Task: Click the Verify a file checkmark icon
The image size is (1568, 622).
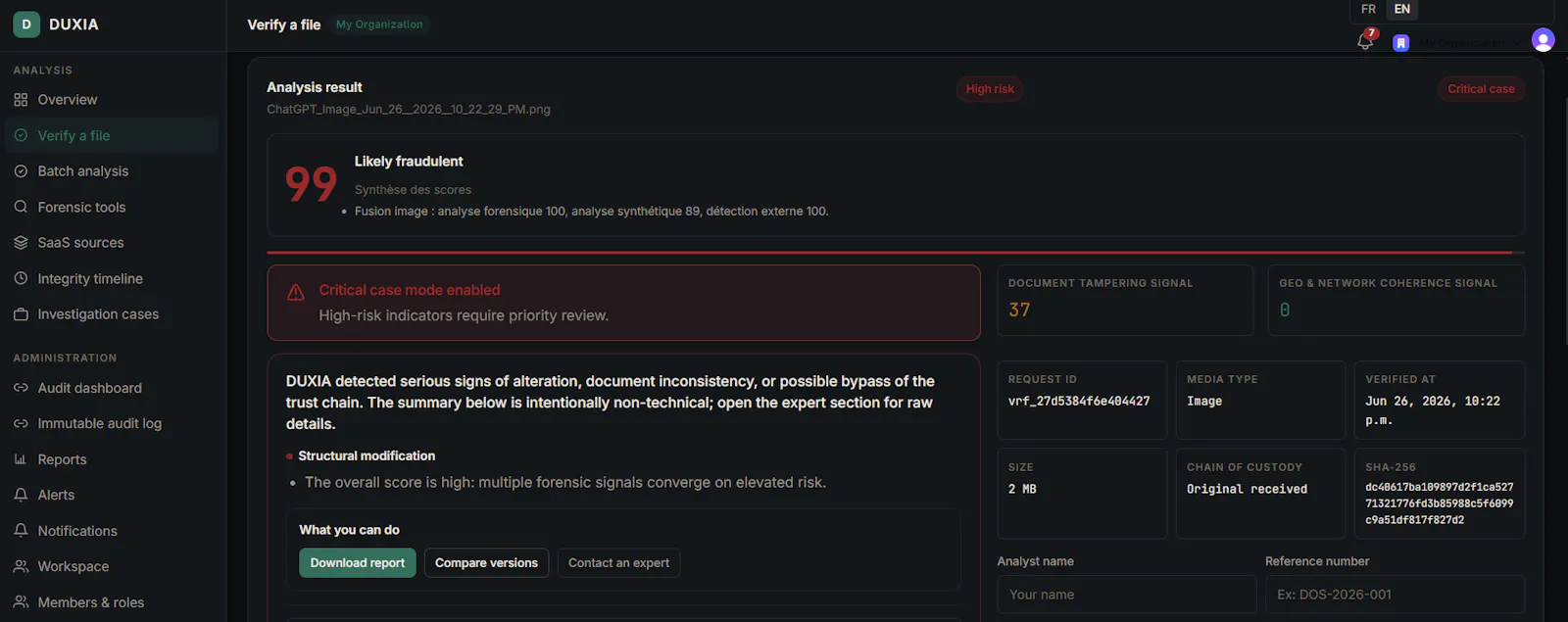Action: 21,135
